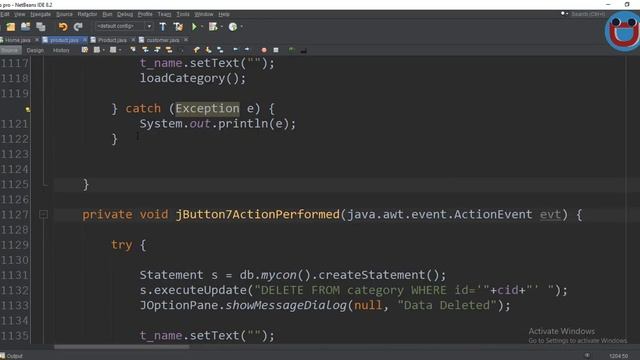Click the Find Next Occurrence icon
Screen dimensions: 640x360
[x=157, y=50]
